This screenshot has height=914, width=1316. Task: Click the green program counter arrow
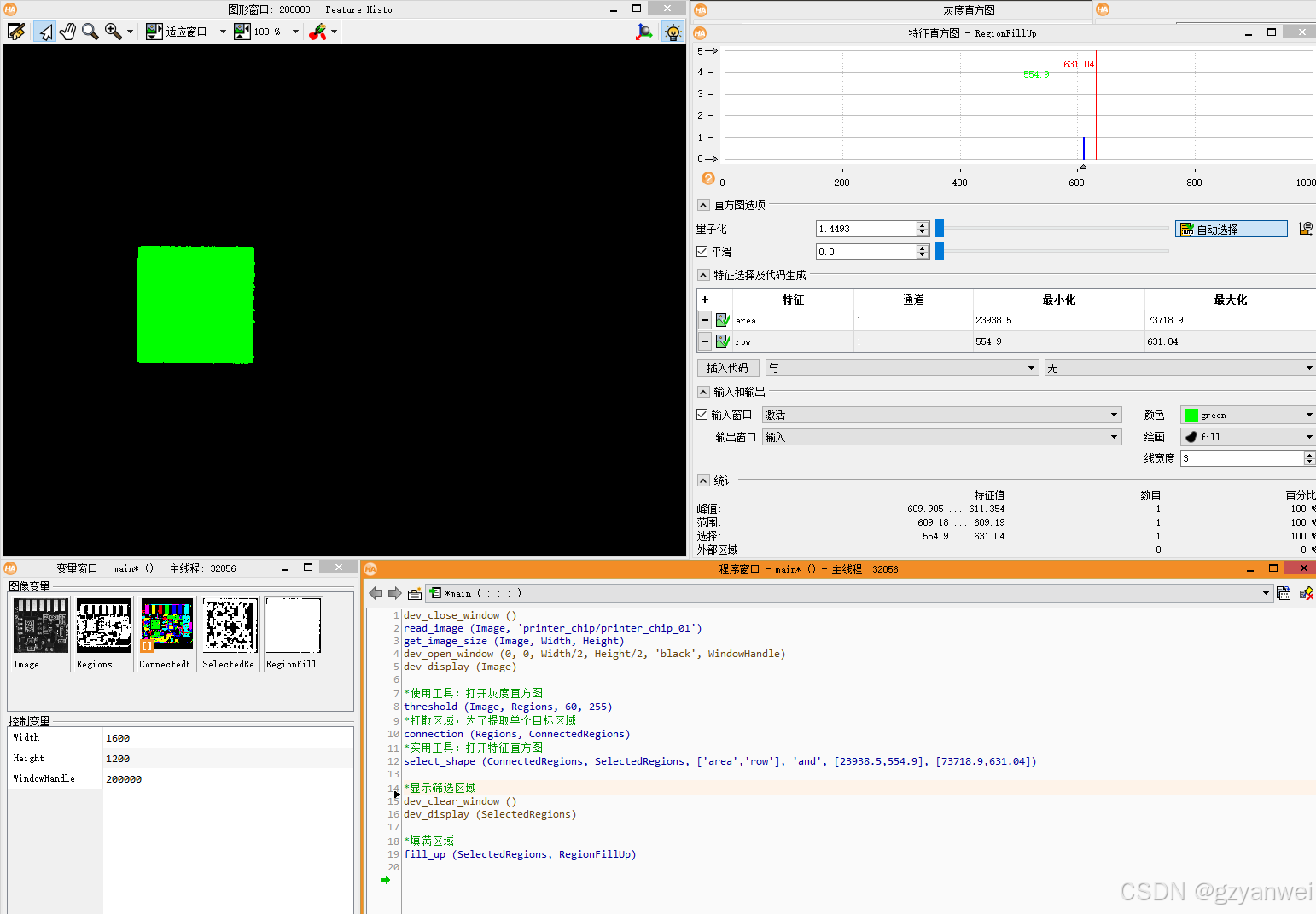tap(386, 880)
